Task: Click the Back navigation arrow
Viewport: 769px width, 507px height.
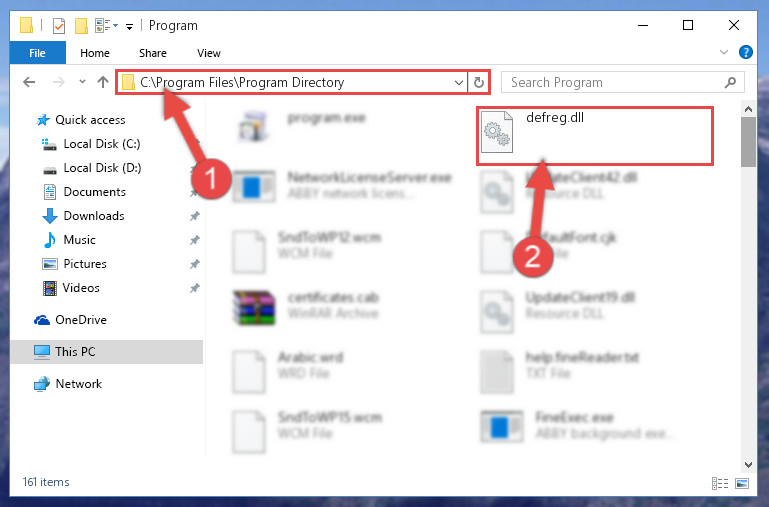Action: click(x=29, y=82)
